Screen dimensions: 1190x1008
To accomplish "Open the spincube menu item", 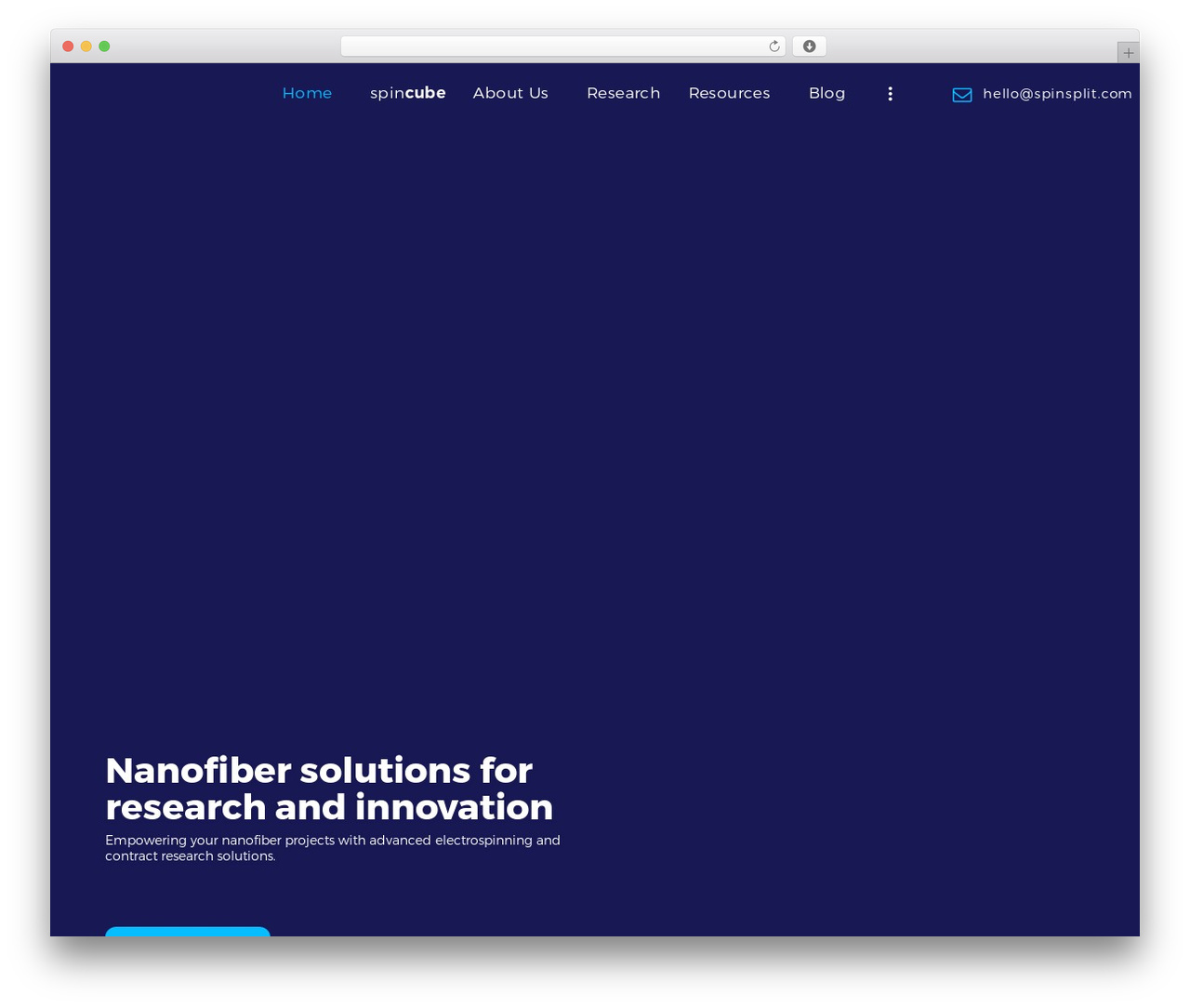I will pos(408,93).
